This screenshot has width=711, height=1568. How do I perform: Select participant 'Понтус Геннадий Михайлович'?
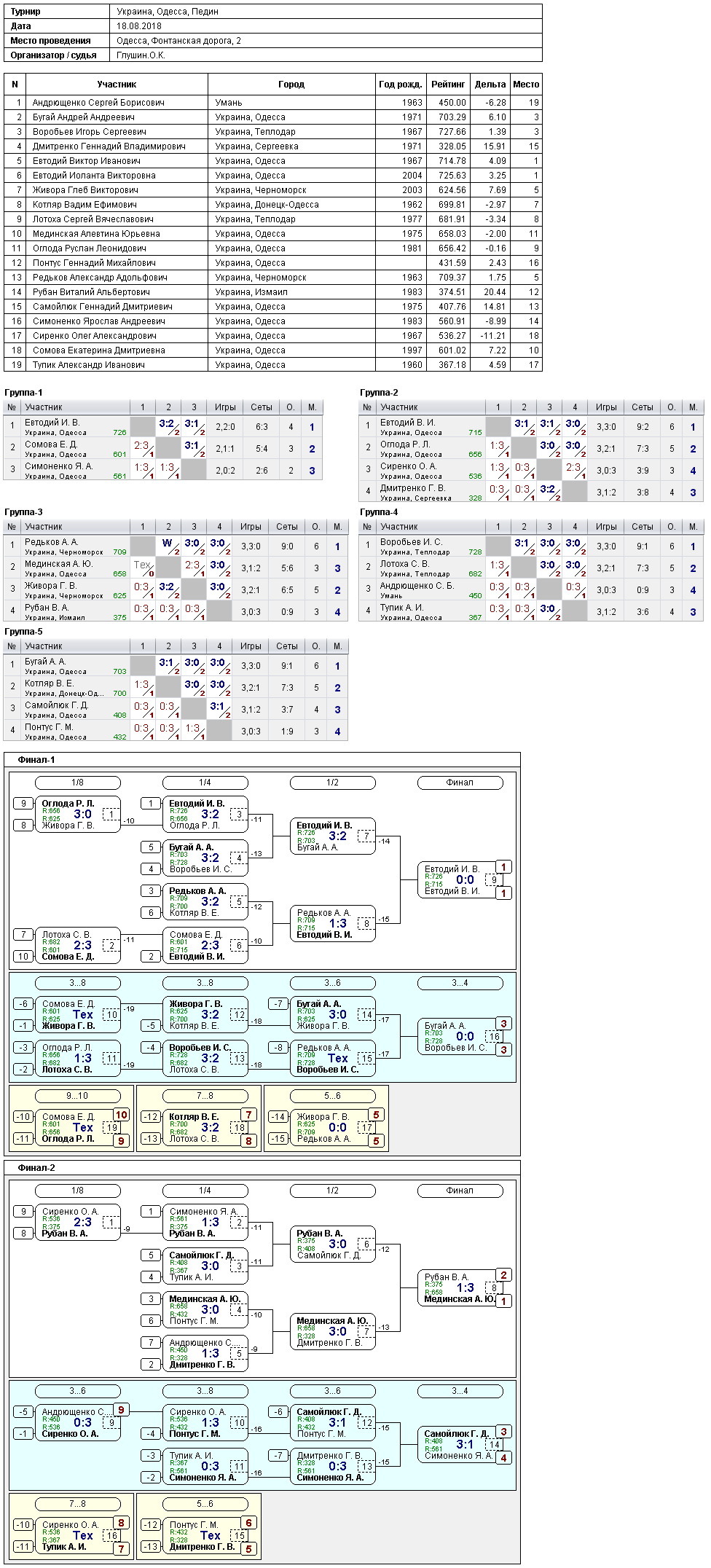[94, 263]
